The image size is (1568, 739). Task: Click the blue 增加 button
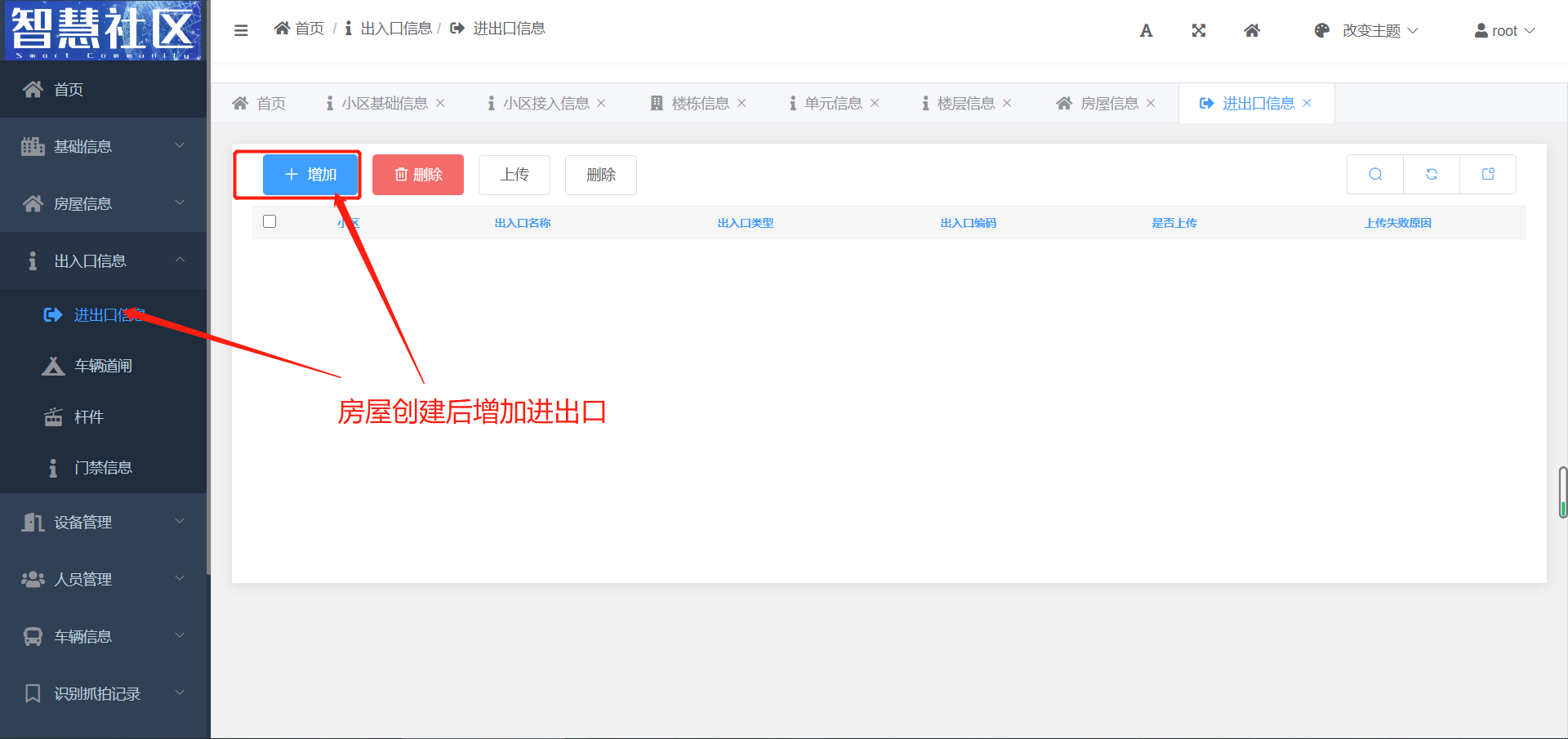310,175
